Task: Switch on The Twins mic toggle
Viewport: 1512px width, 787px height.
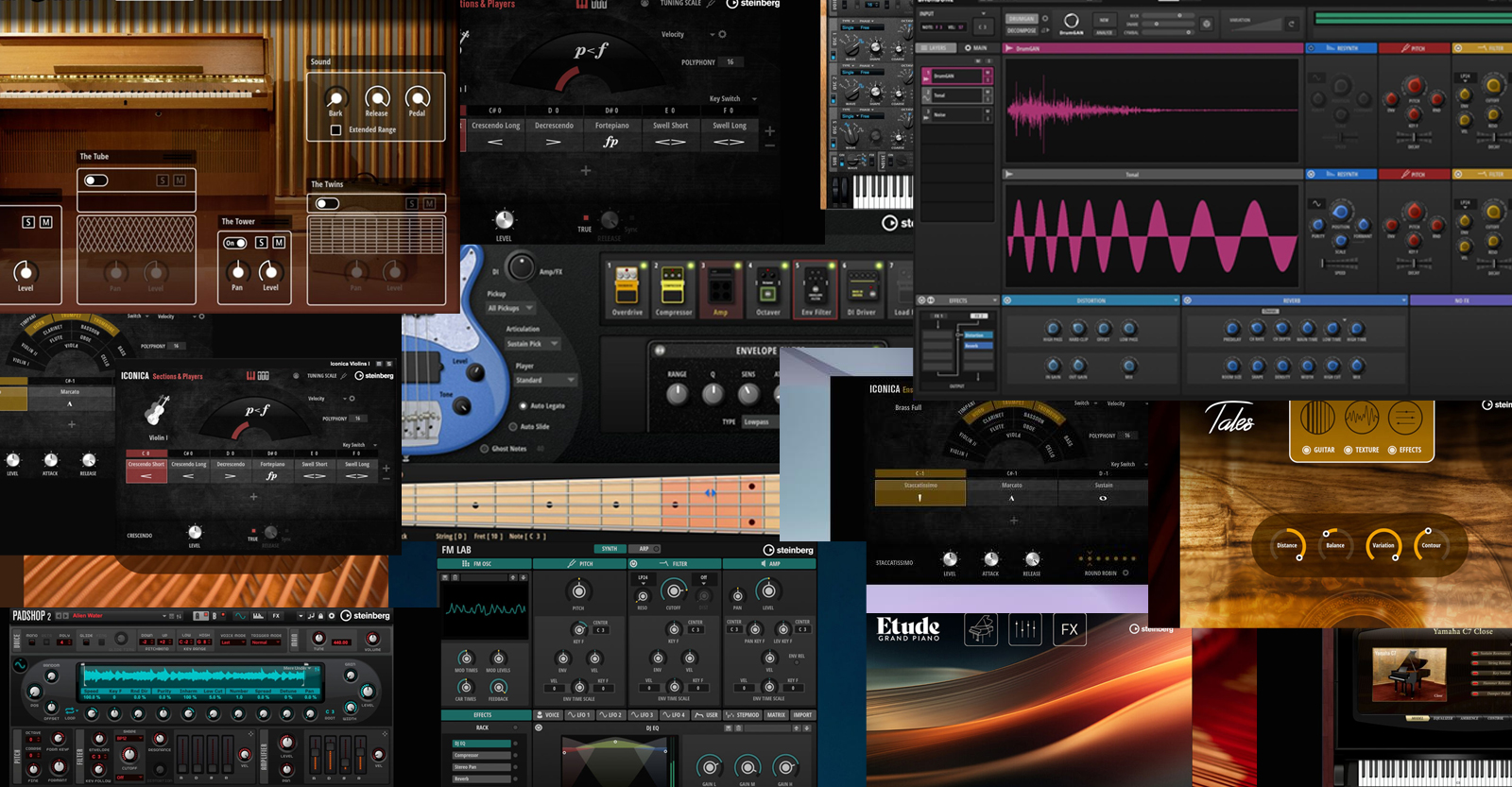Action: click(328, 204)
